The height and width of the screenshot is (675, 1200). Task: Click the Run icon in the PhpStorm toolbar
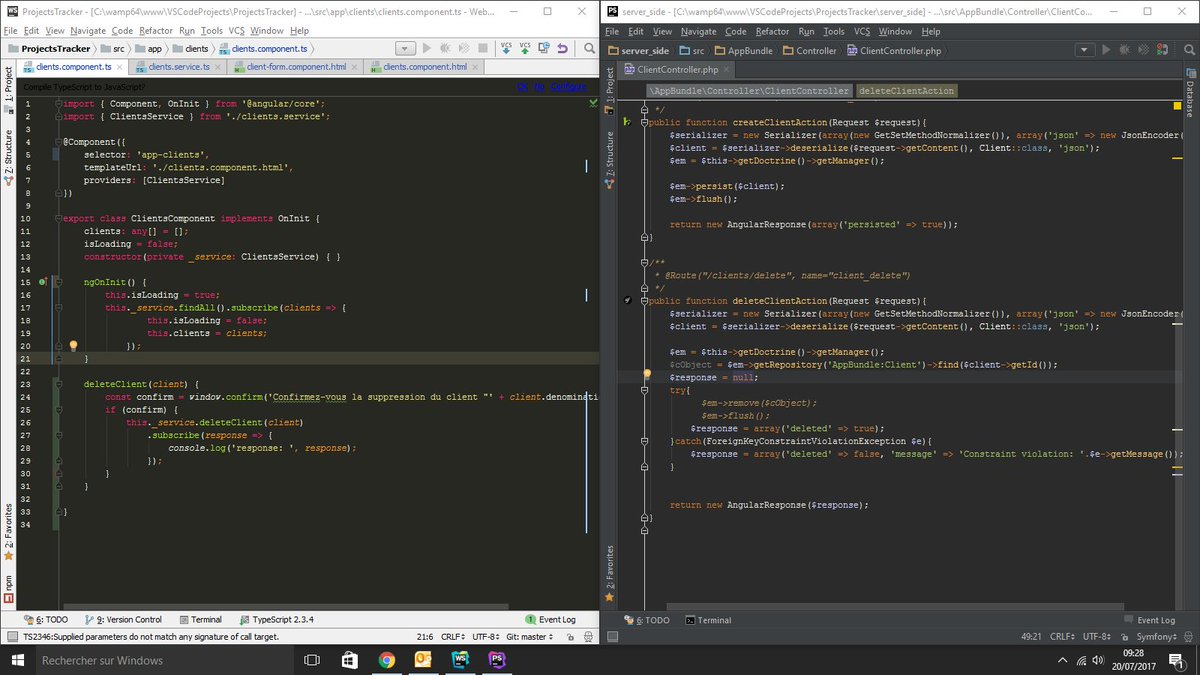[1106, 49]
